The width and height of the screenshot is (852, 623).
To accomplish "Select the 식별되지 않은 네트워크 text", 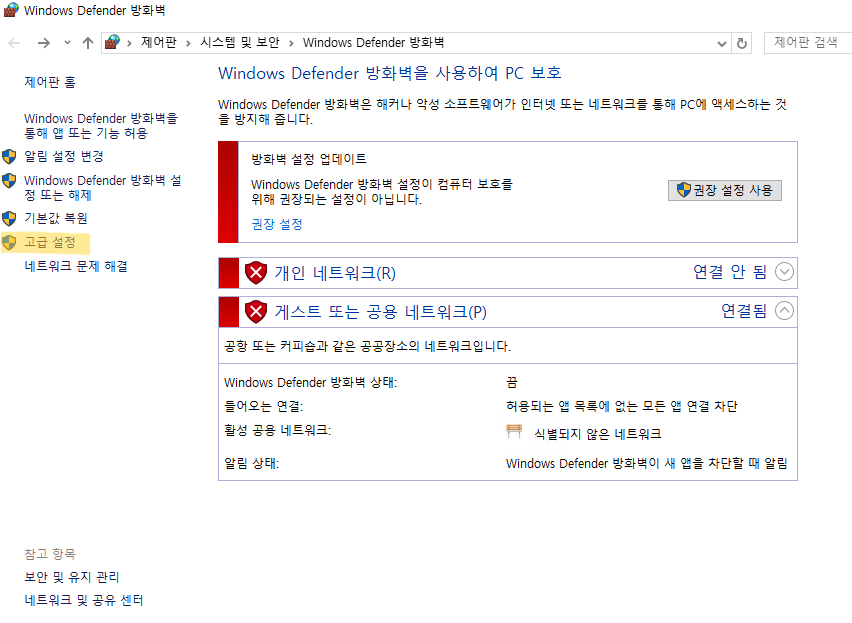I will pos(598,434).
